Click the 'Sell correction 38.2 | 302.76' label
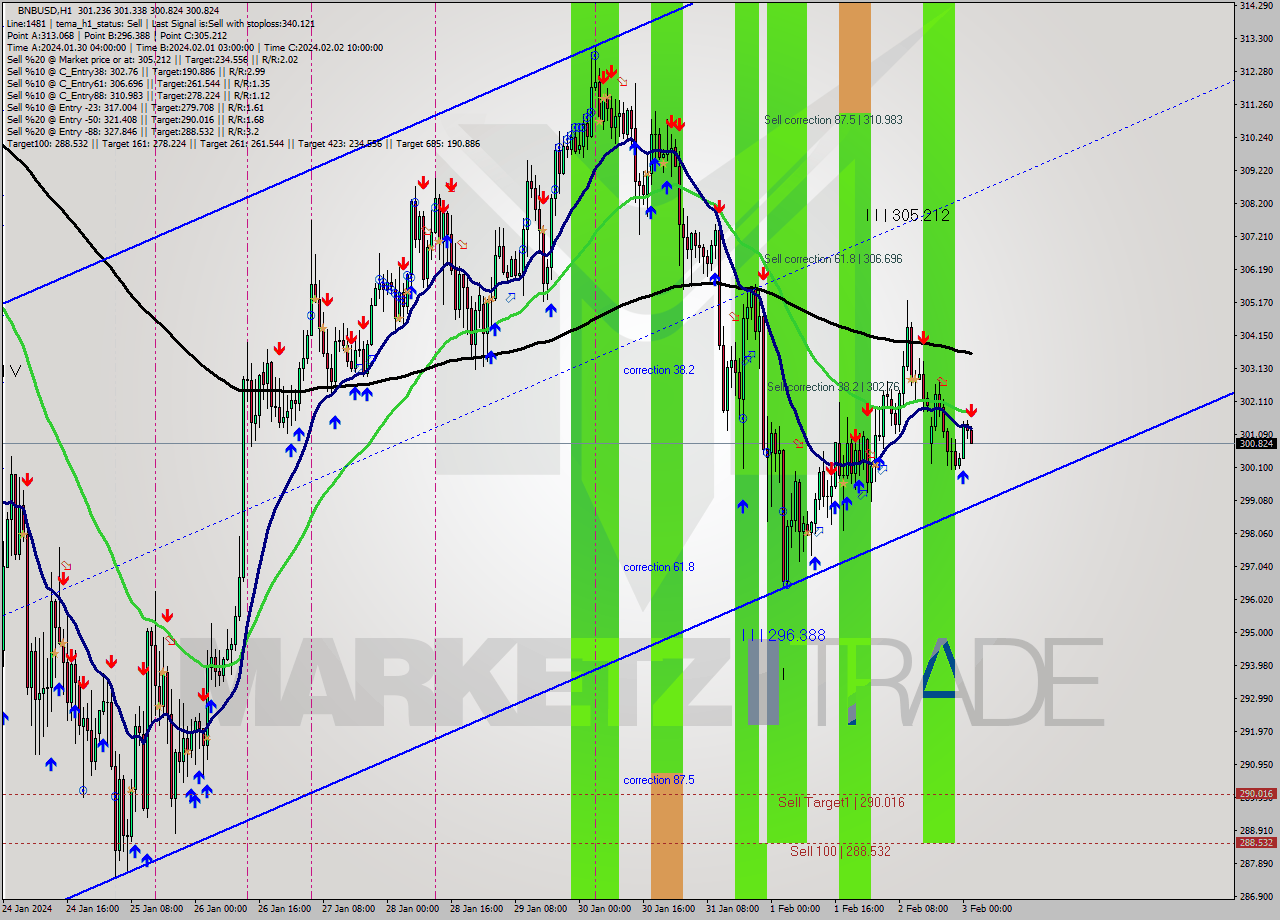The height and width of the screenshot is (920, 1280). [x=833, y=387]
